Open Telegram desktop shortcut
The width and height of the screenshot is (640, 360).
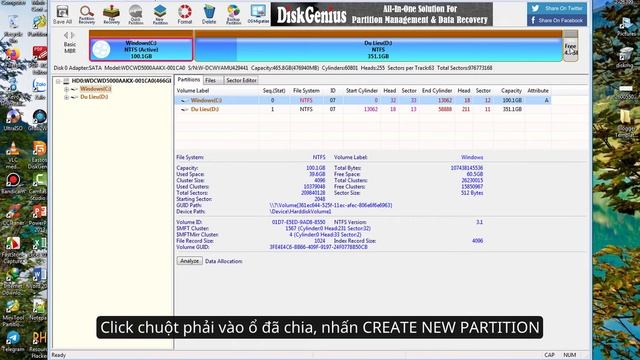(13, 341)
